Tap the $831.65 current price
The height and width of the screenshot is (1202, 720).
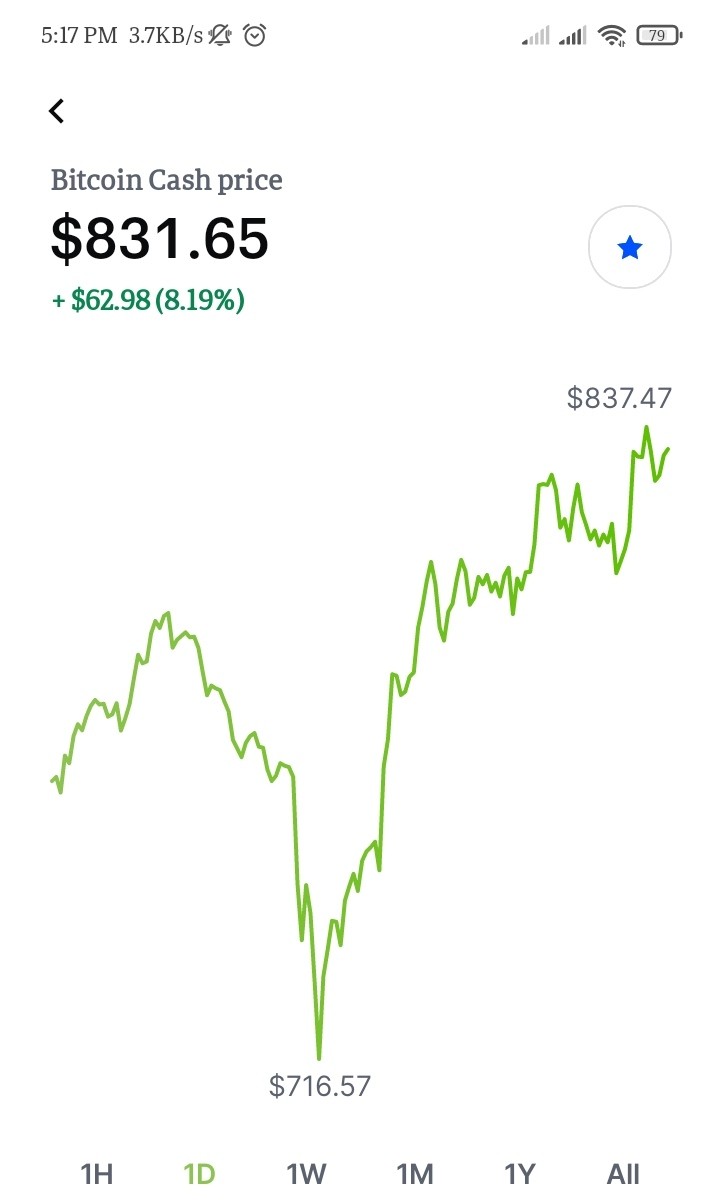pyautogui.click(x=160, y=239)
